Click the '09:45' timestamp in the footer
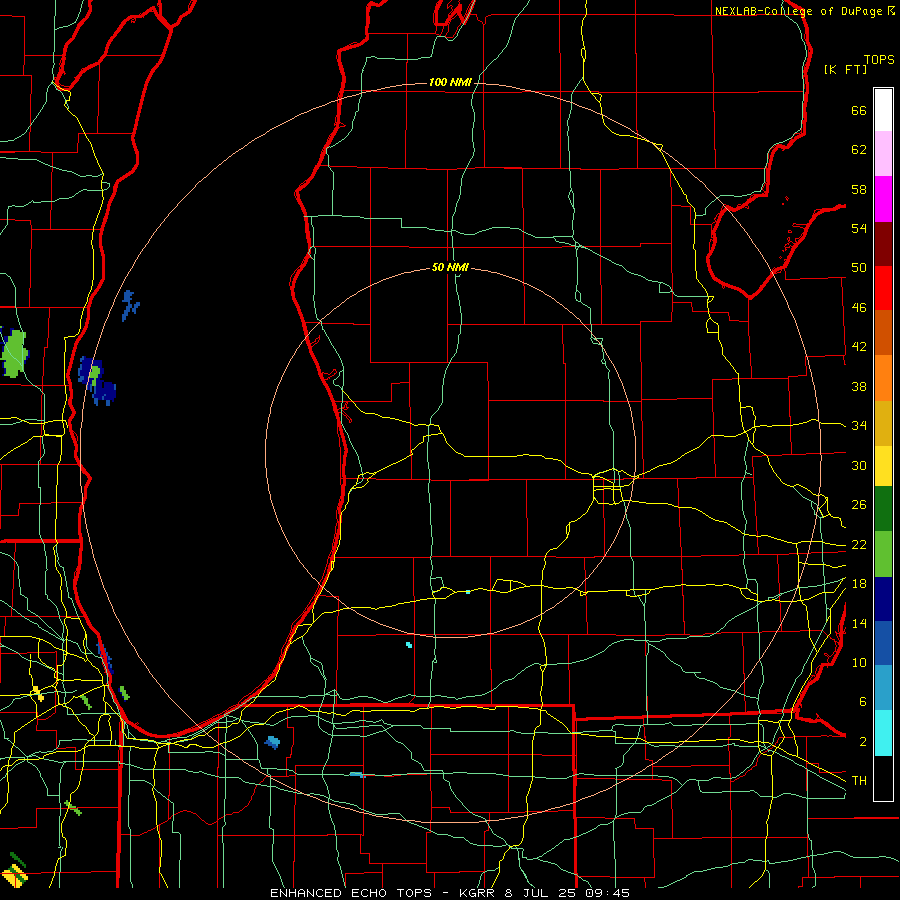 pos(607,893)
